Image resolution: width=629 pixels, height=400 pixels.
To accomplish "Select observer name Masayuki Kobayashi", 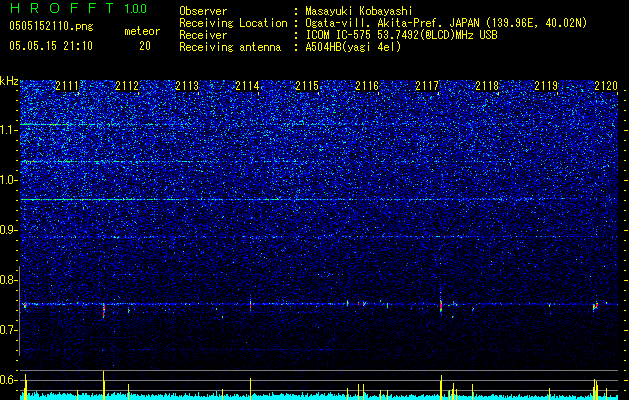I will click(359, 11).
